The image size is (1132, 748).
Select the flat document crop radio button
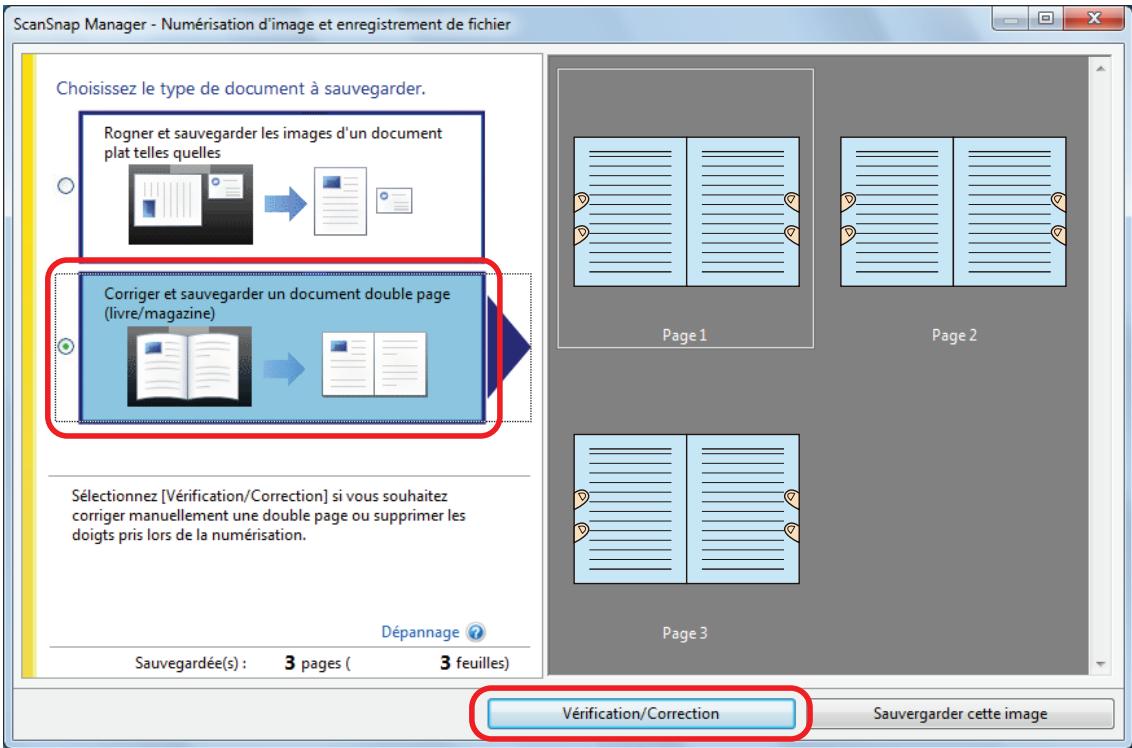click(x=66, y=186)
